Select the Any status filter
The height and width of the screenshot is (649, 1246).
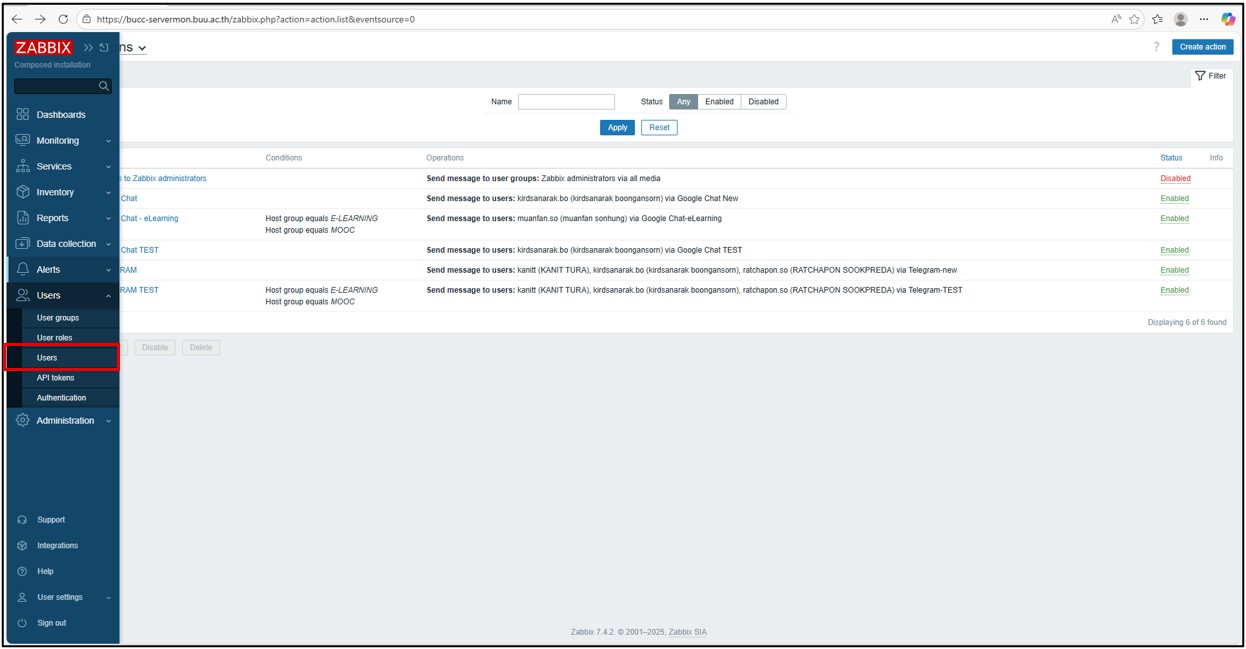[x=683, y=102]
